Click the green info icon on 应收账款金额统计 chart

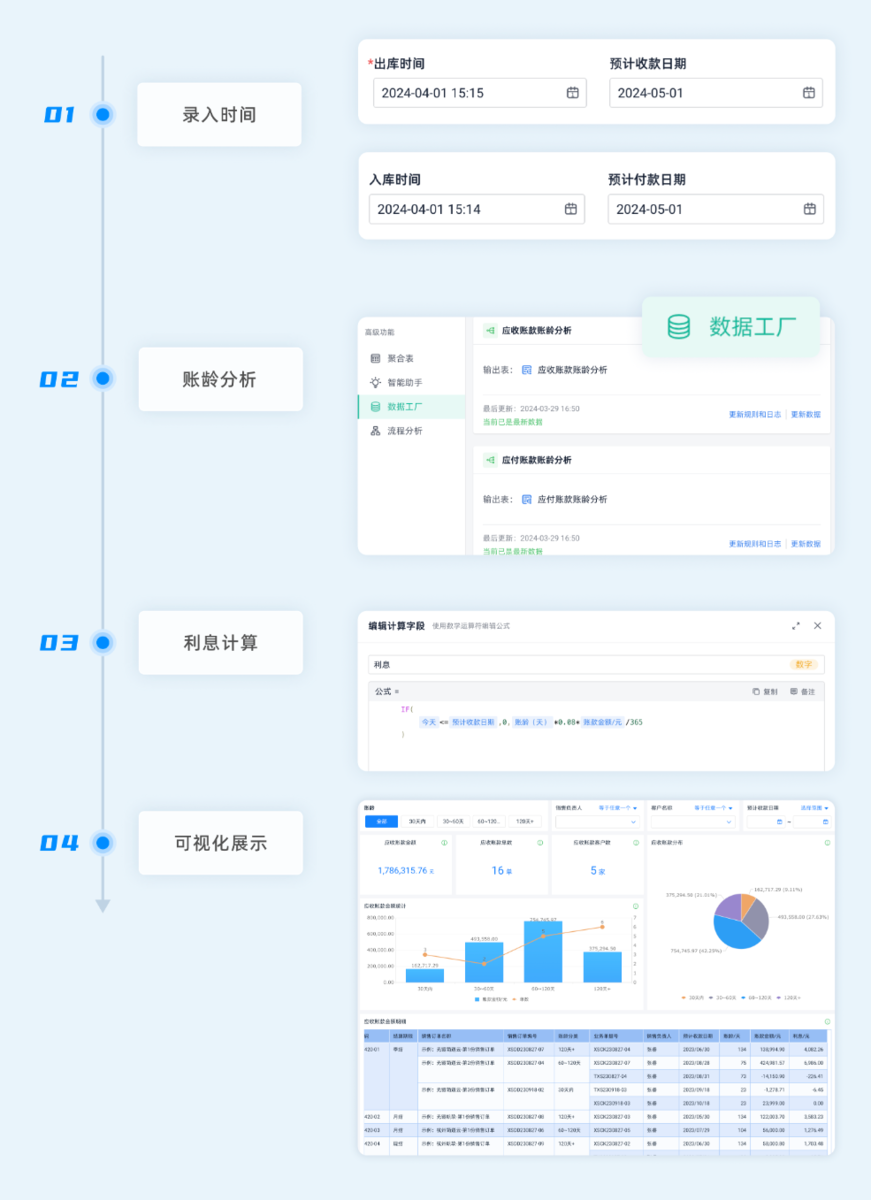tap(635, 906)
